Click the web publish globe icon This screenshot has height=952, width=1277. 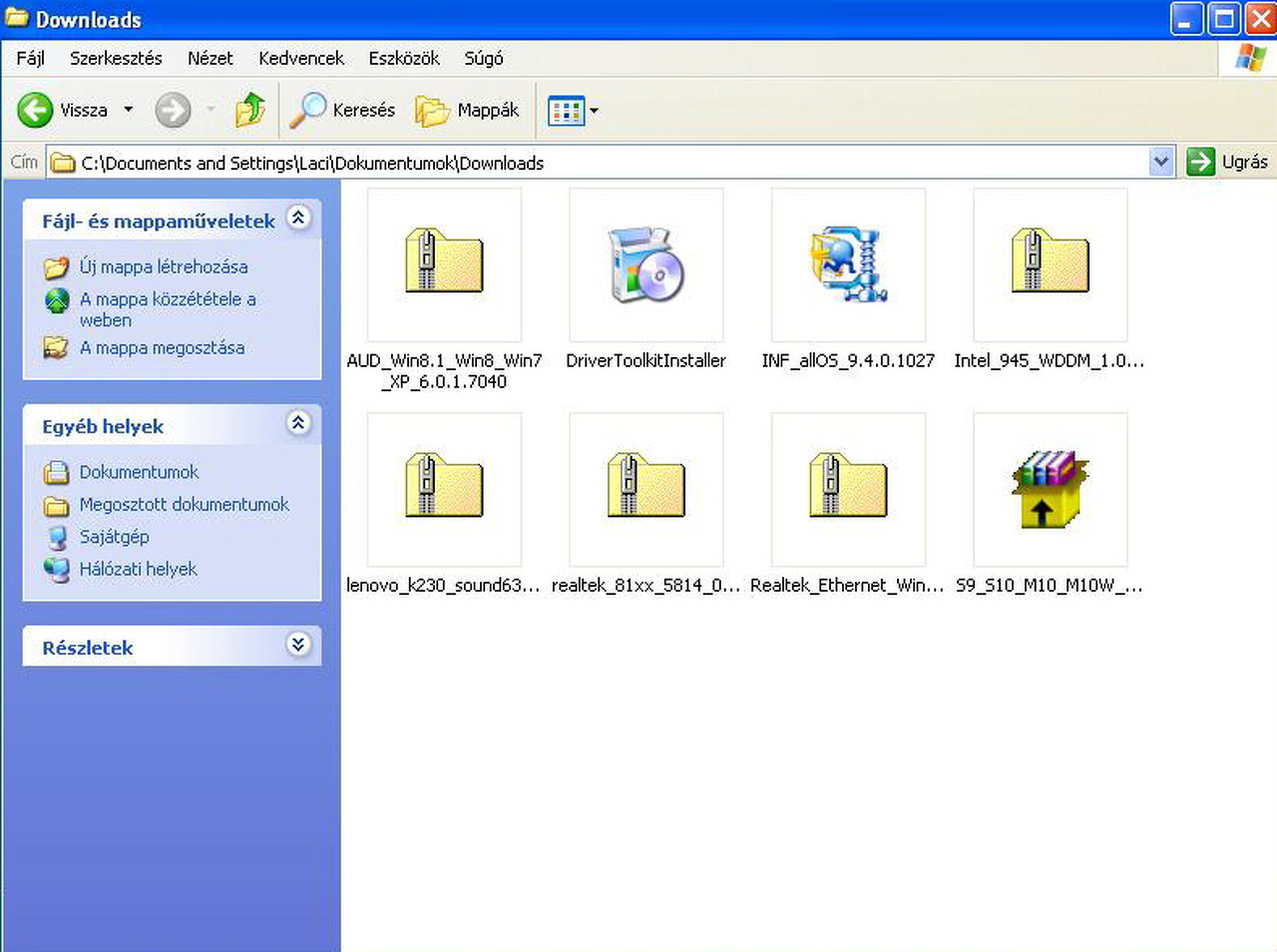(x=57, y=299)
